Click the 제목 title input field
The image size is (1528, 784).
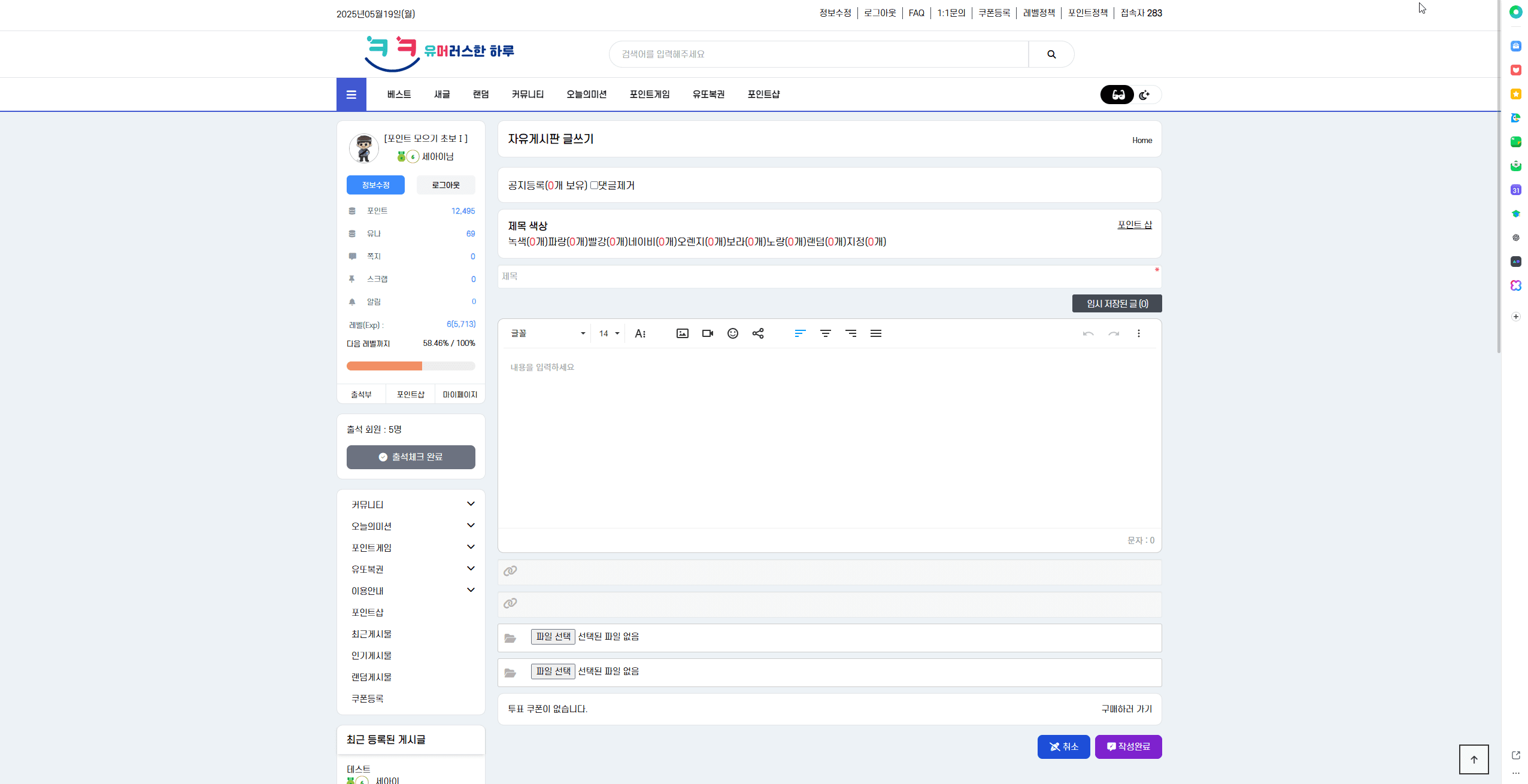click(x=826, y=276)
